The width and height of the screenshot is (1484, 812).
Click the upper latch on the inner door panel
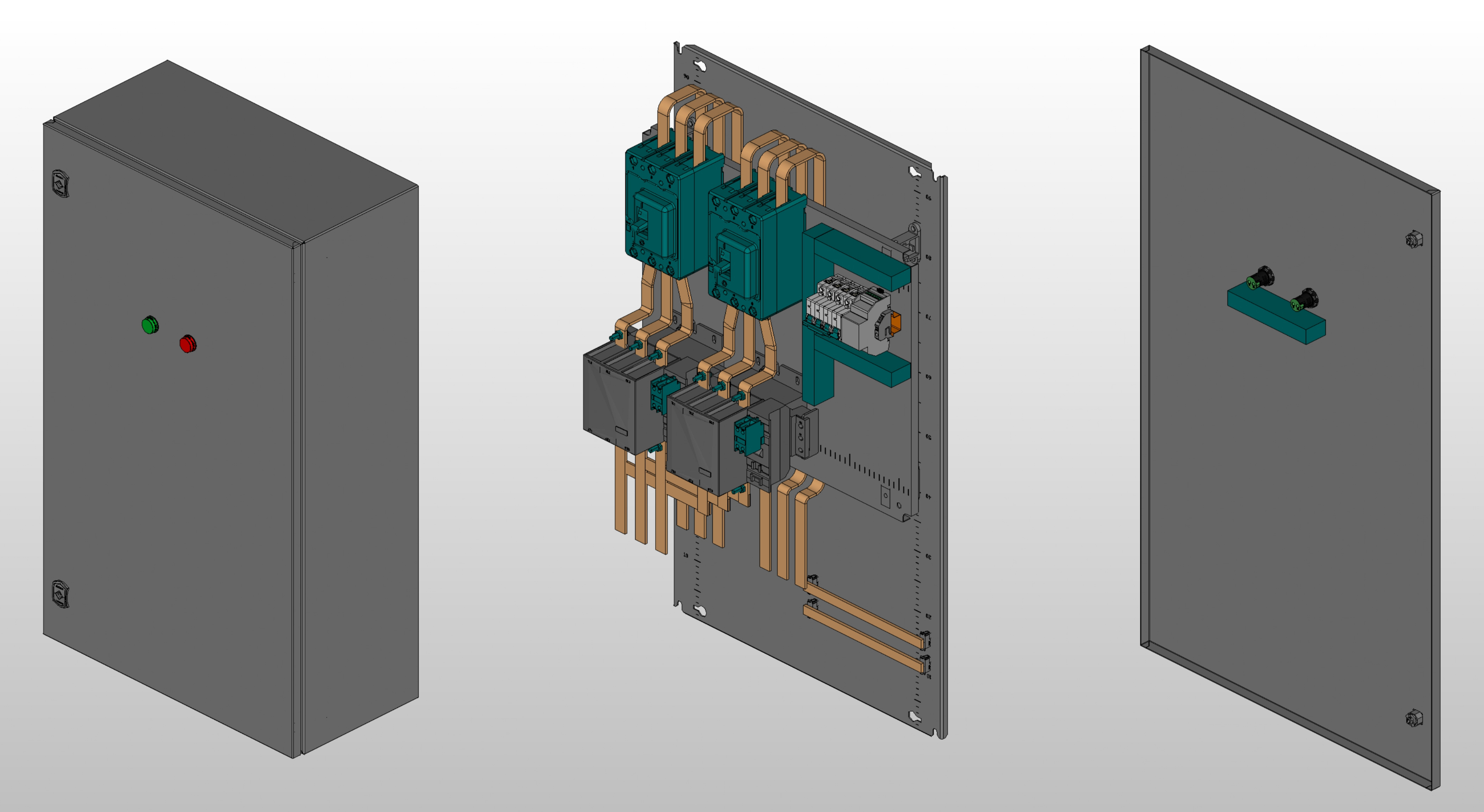pyautogui.click(x=1414, y=239)
